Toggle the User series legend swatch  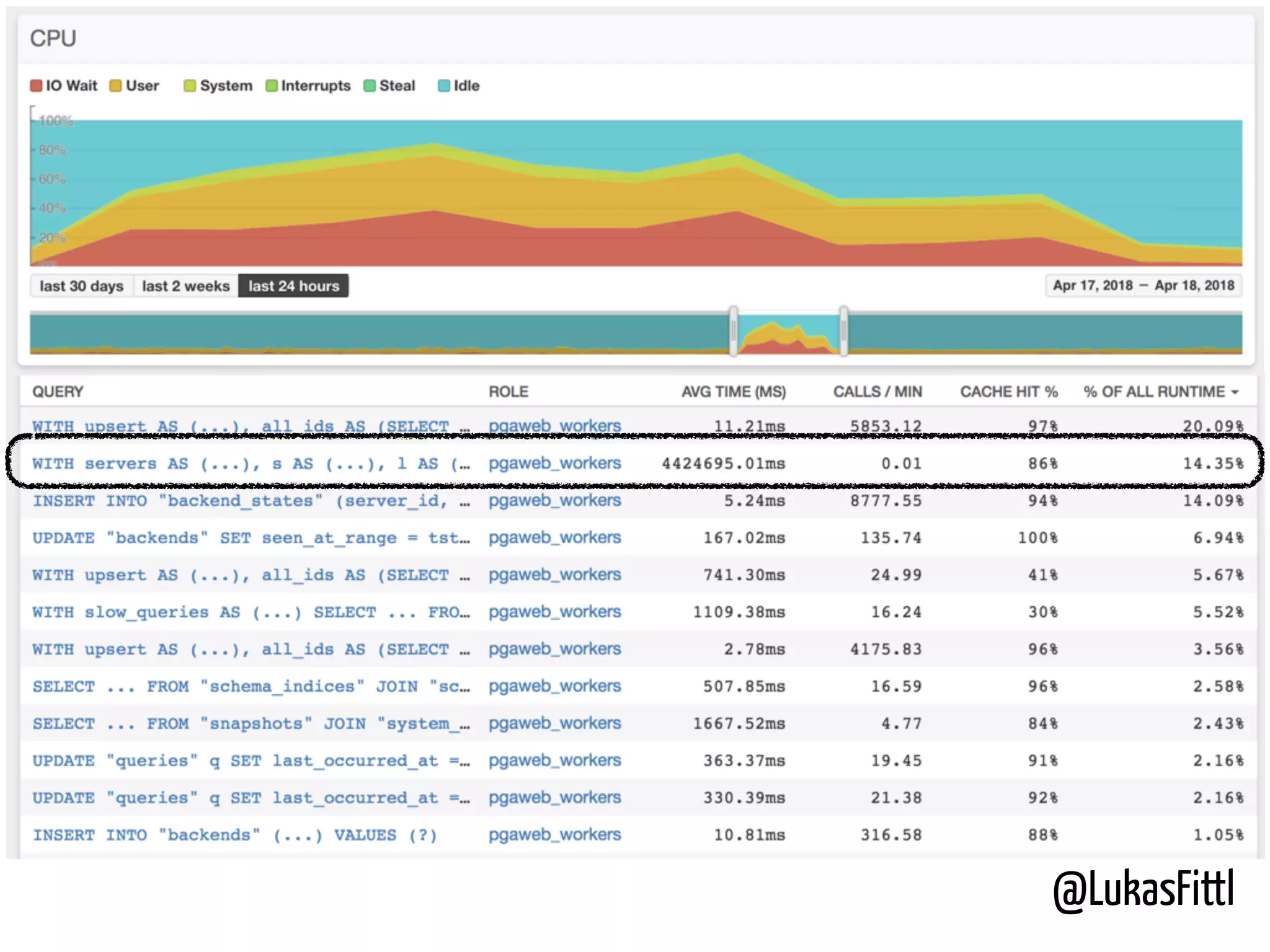[115, 86]
